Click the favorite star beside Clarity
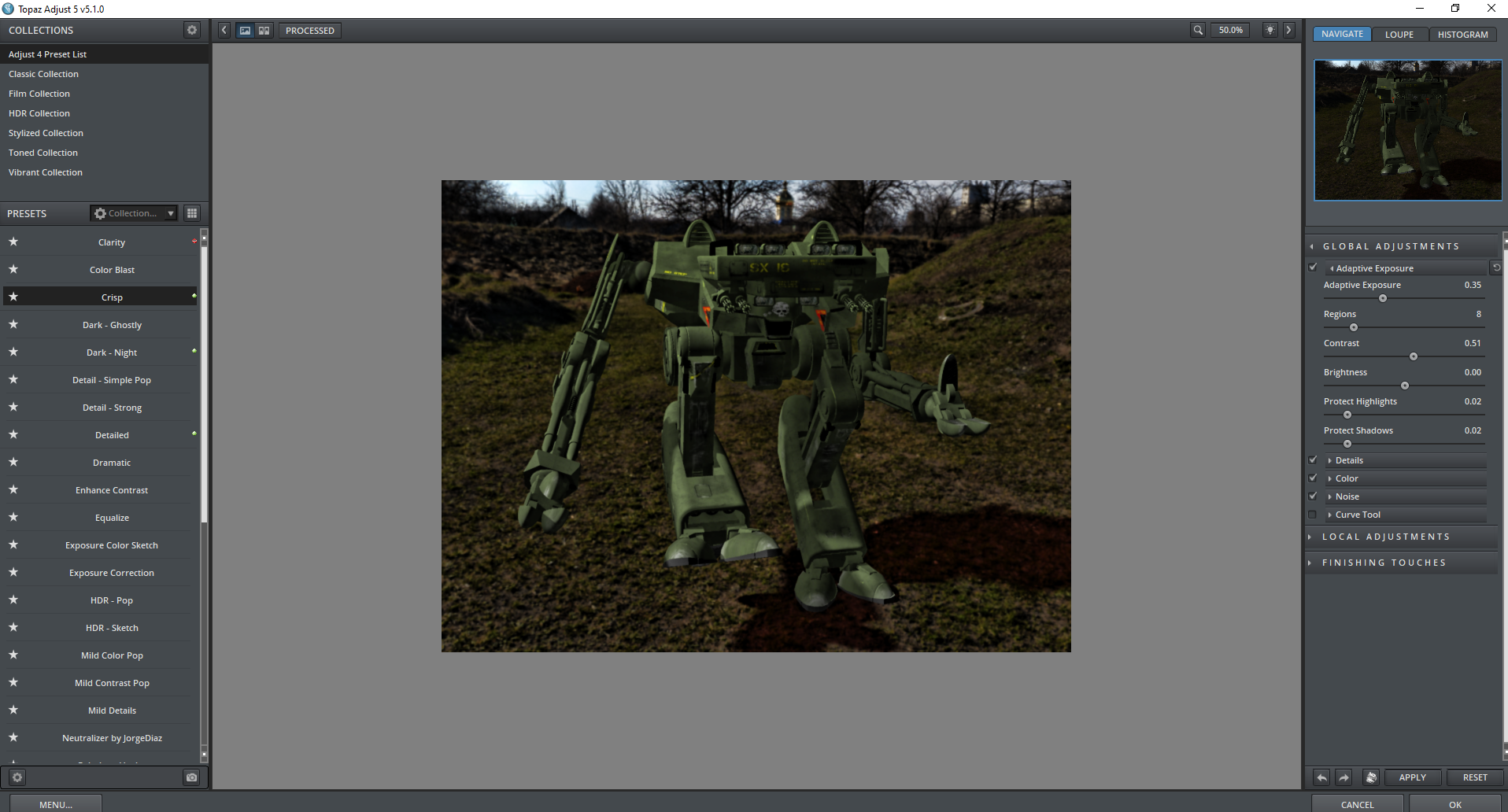 [13, 242]
